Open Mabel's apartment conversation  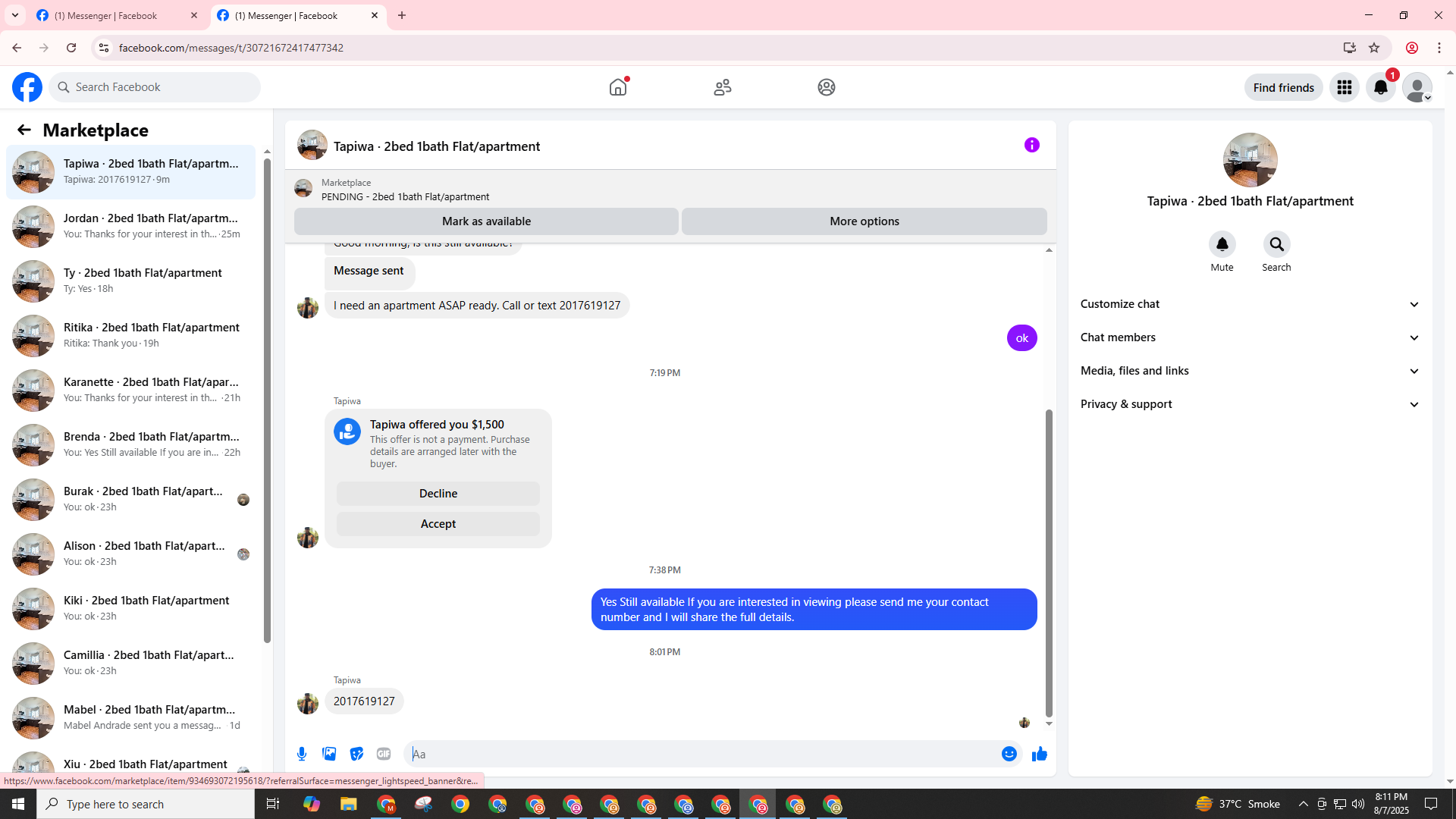(131, 717)
